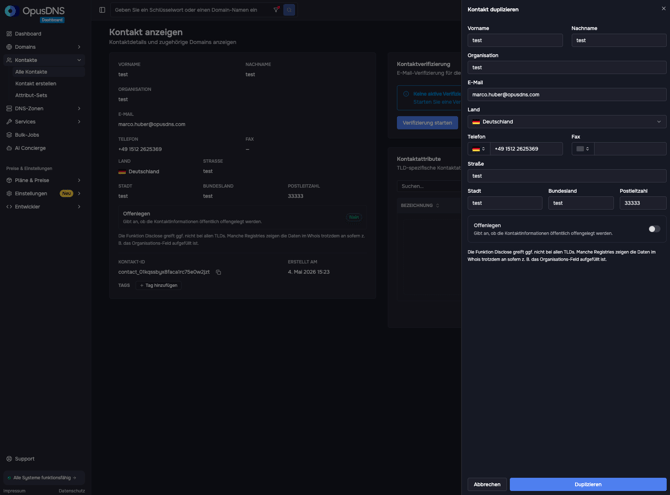The height and width of the screenshot is (495, 670).
Task: Collapse the Kontakte menu chevron
Action: pos(79,60)
